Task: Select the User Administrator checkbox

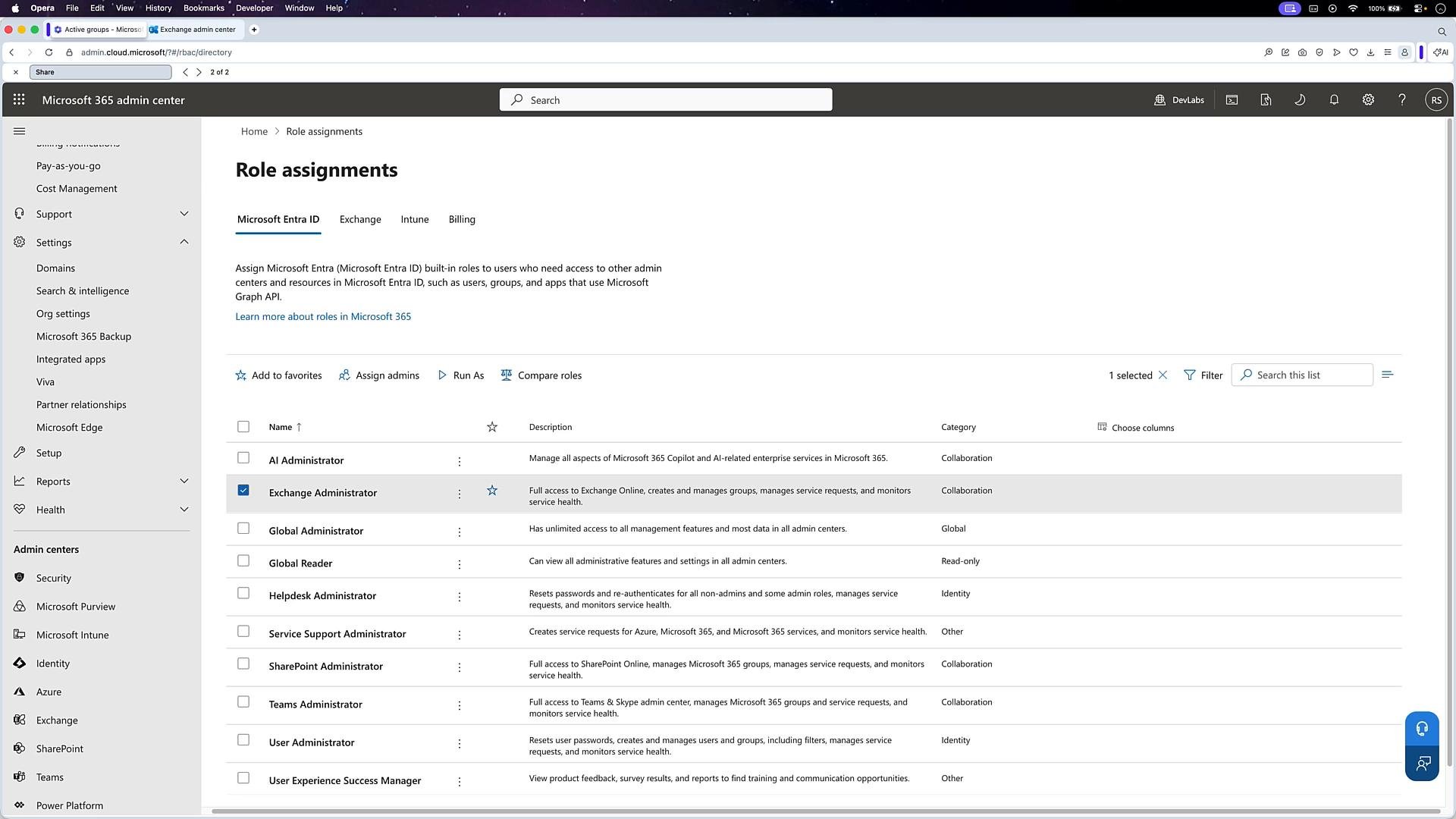Action: 243,739
